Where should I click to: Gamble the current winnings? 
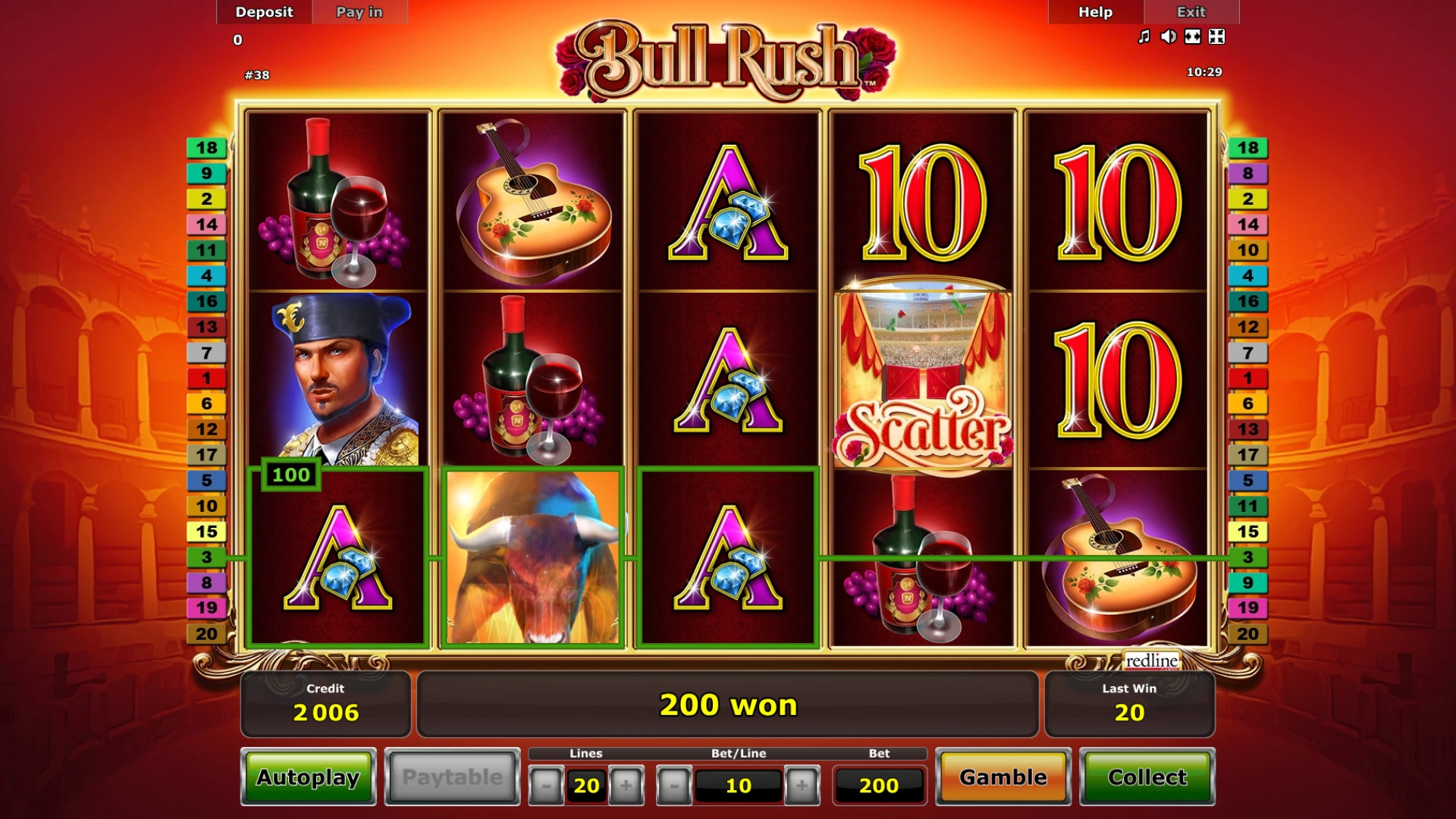1003,777
